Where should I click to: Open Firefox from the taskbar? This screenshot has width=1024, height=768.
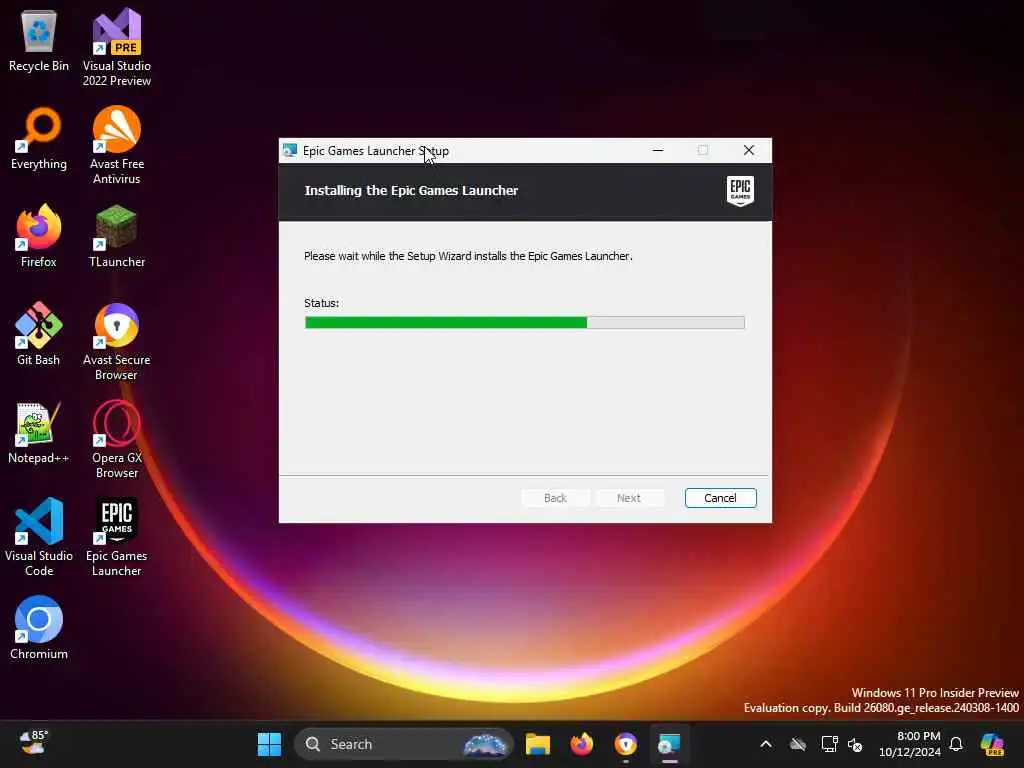coord(581,744)
